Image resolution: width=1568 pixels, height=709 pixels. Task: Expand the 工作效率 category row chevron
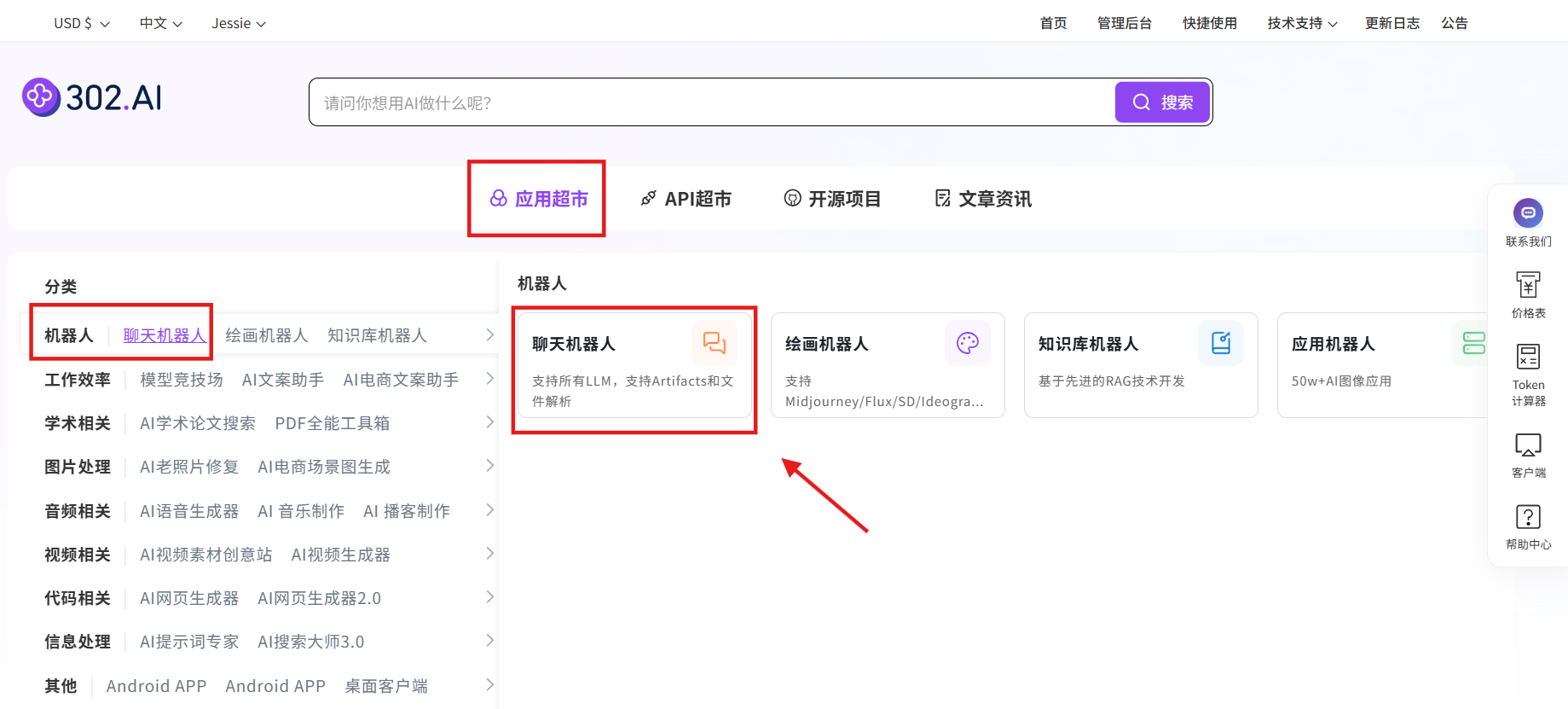coord(489,378)
